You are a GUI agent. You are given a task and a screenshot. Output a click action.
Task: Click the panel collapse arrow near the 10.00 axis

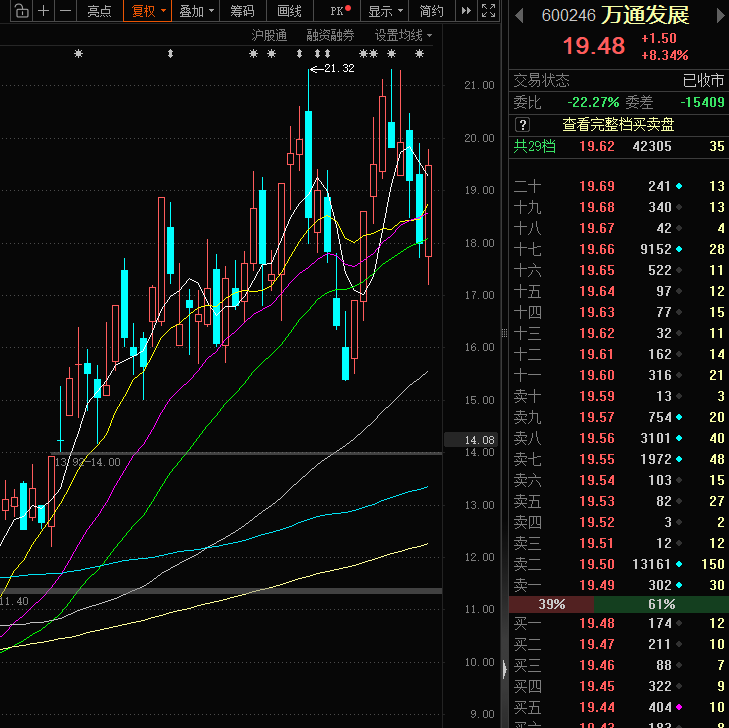pos(505,669)
